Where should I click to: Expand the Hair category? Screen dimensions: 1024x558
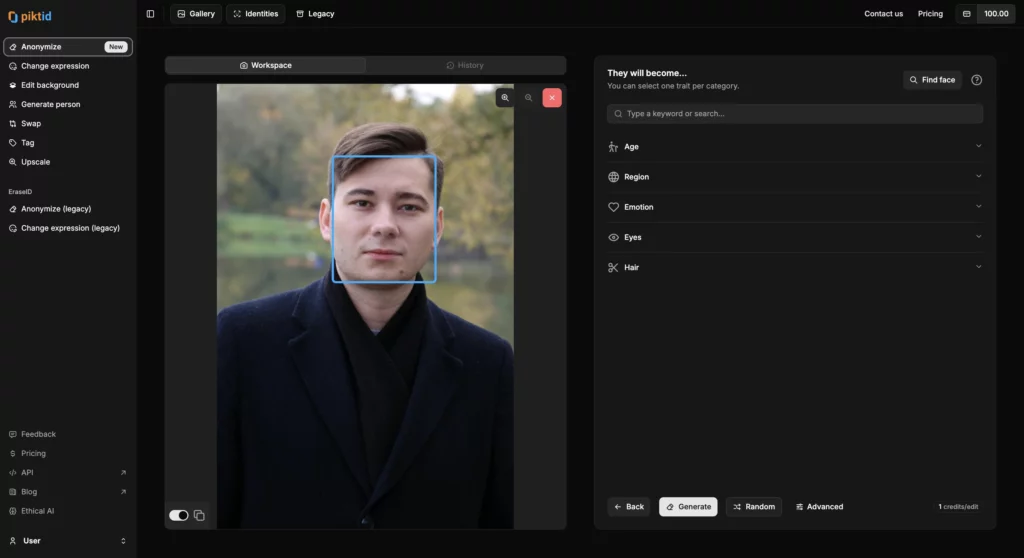point(795,267)
